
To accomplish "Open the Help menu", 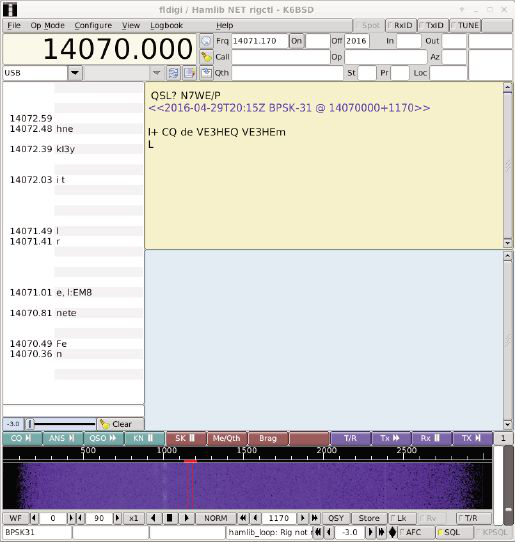I will [x=225, y=25].
